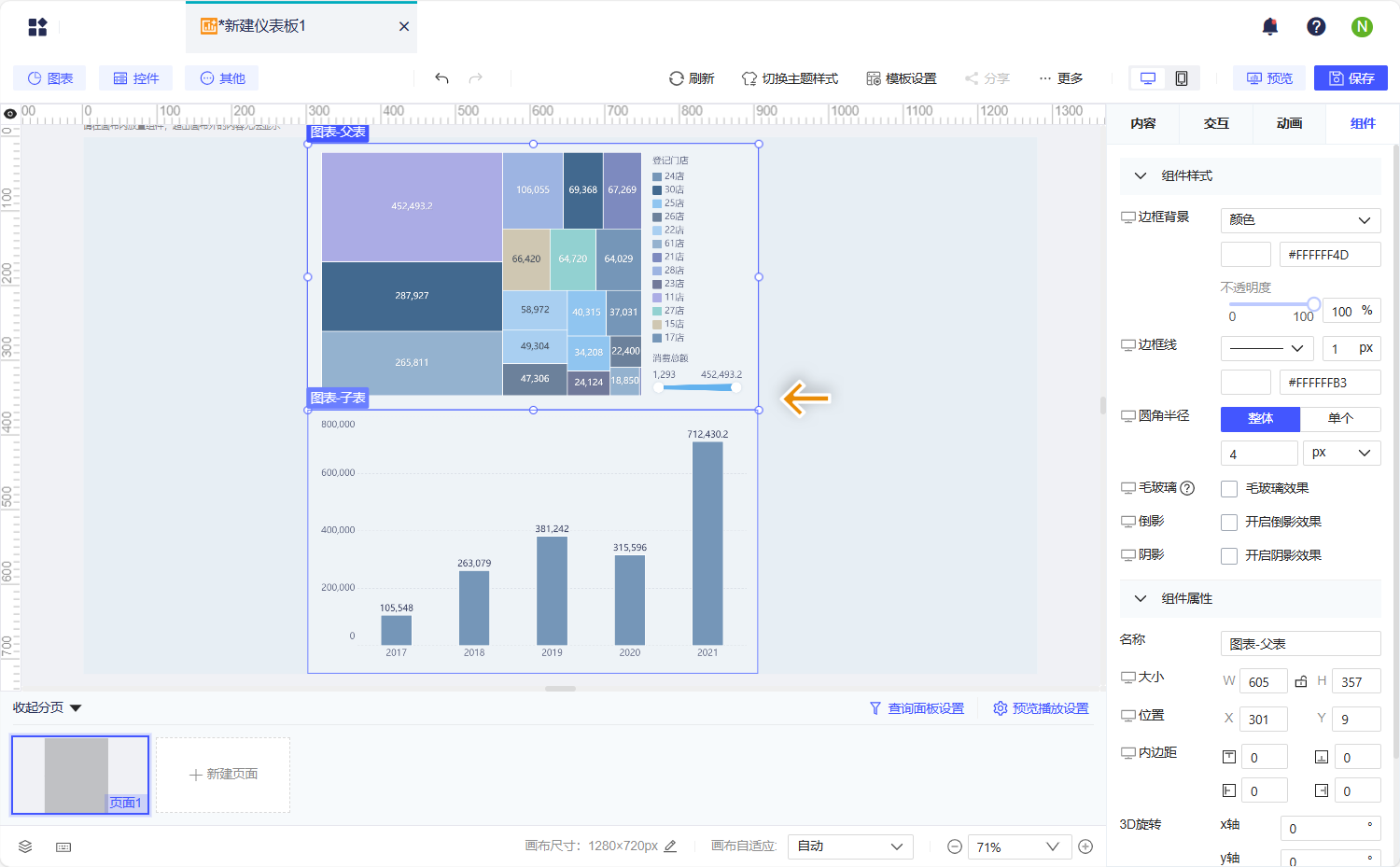Open the keyboard shortcuts icon

tap(63, 846)
